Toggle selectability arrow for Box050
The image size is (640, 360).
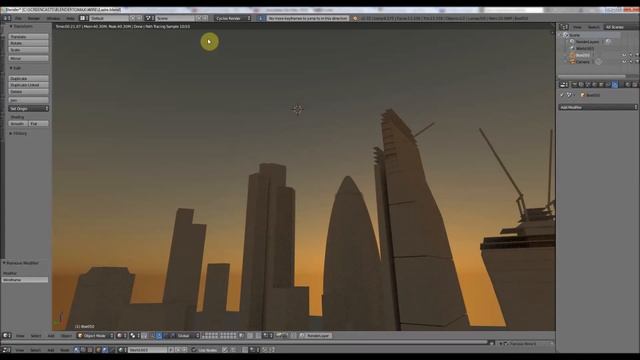(x=631, y=55)
